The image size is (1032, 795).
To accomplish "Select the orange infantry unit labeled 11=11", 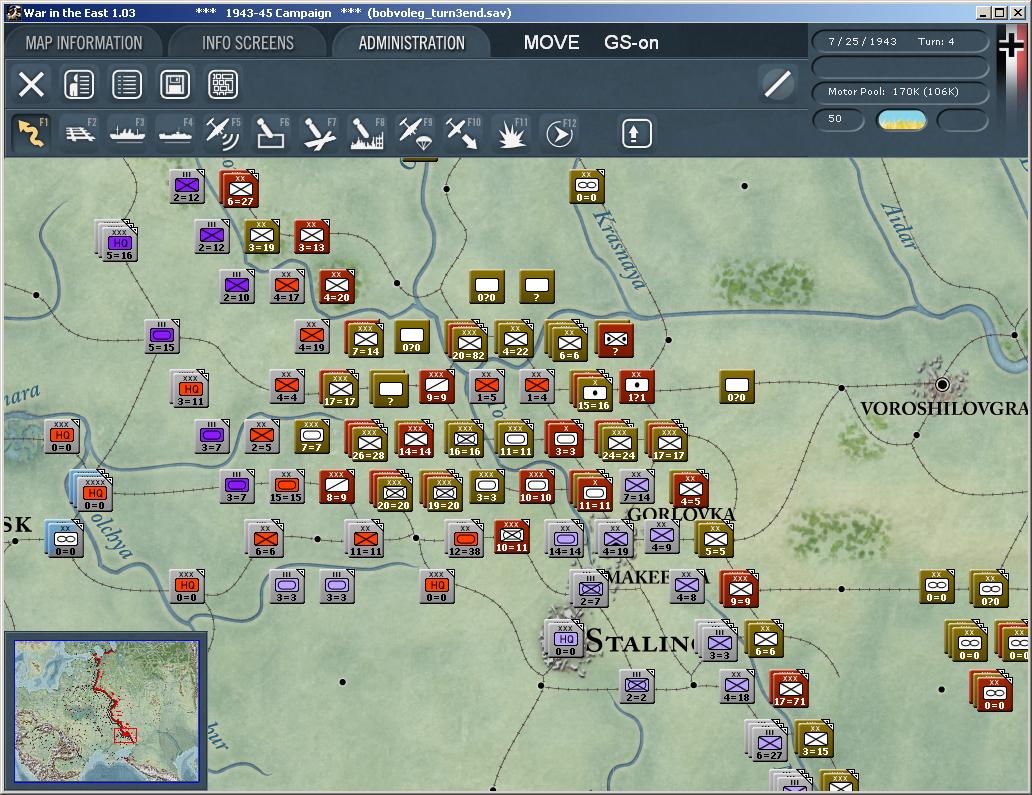I will (365, 538).
